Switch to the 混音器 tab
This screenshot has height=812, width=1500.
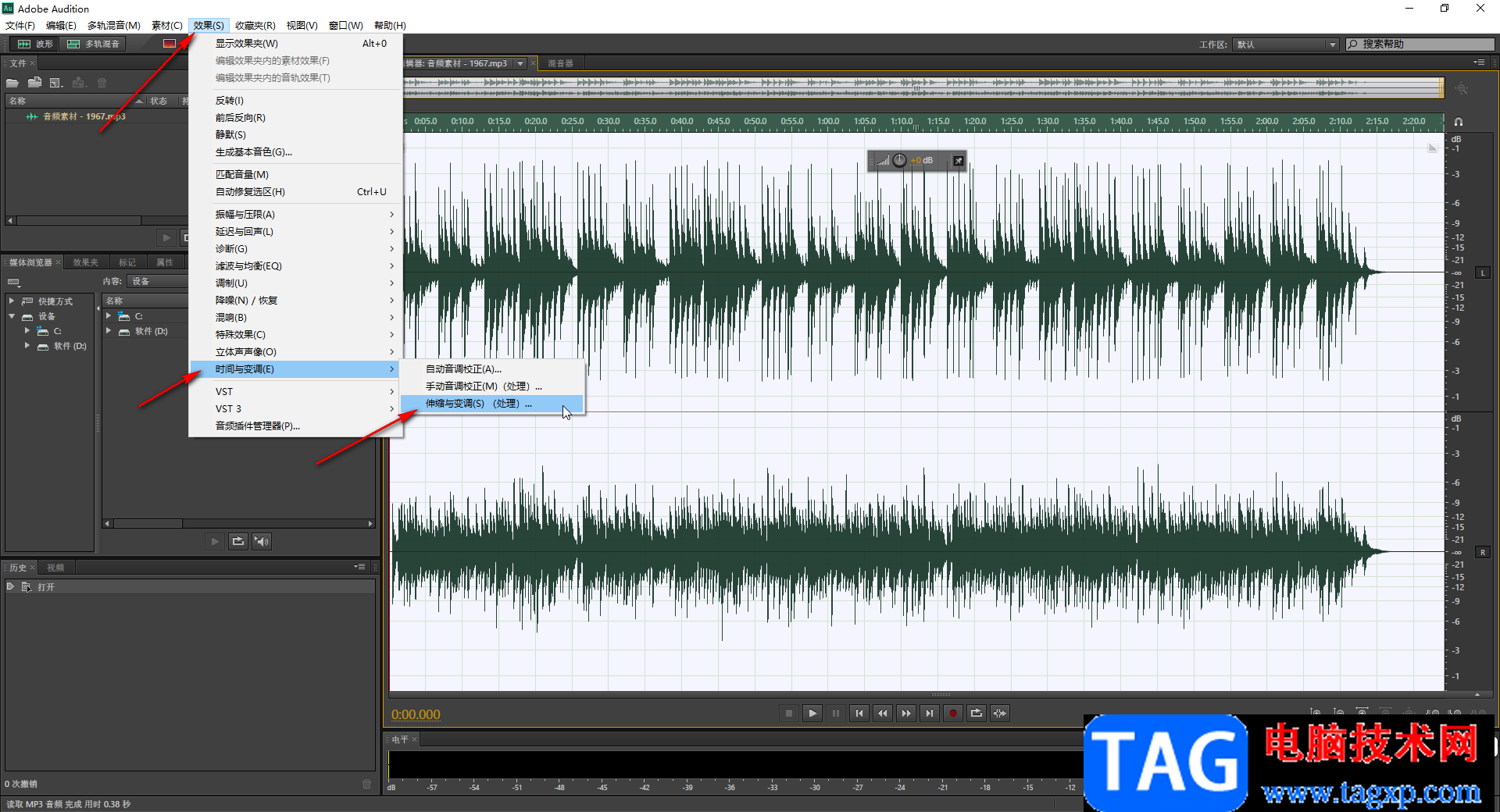tap(560, 63)
